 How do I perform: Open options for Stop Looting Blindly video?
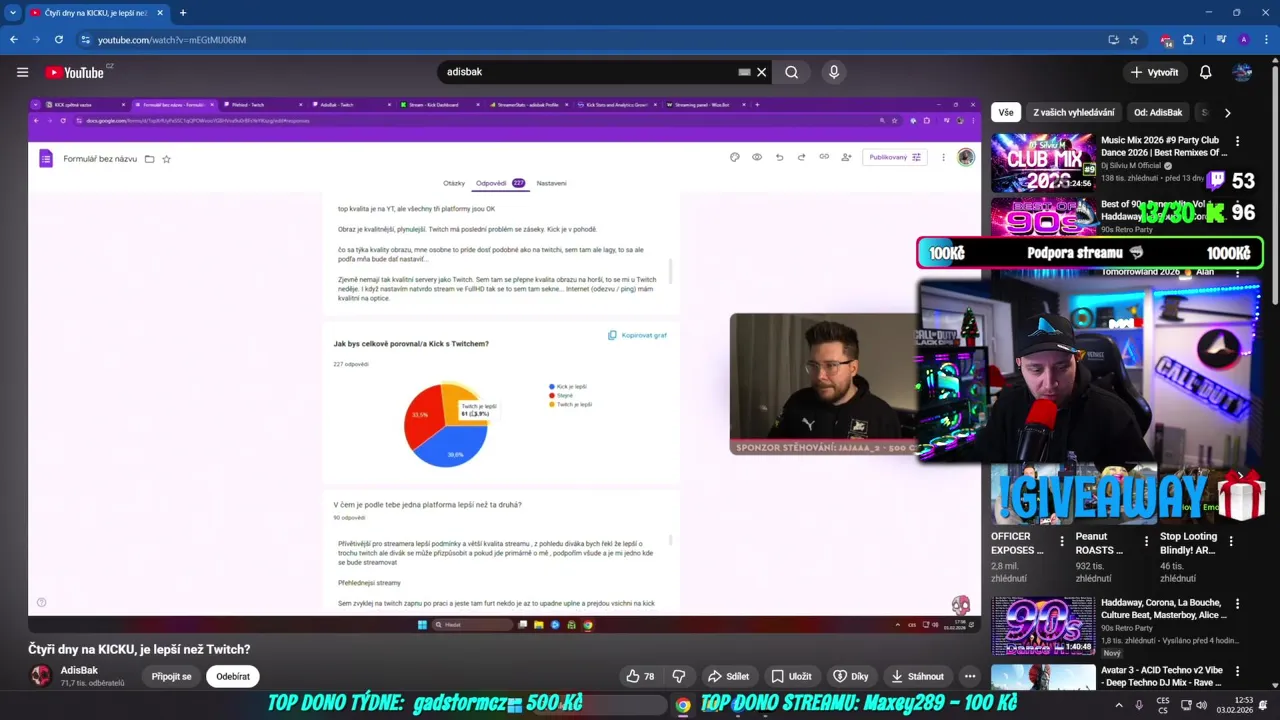[1231, 541]
